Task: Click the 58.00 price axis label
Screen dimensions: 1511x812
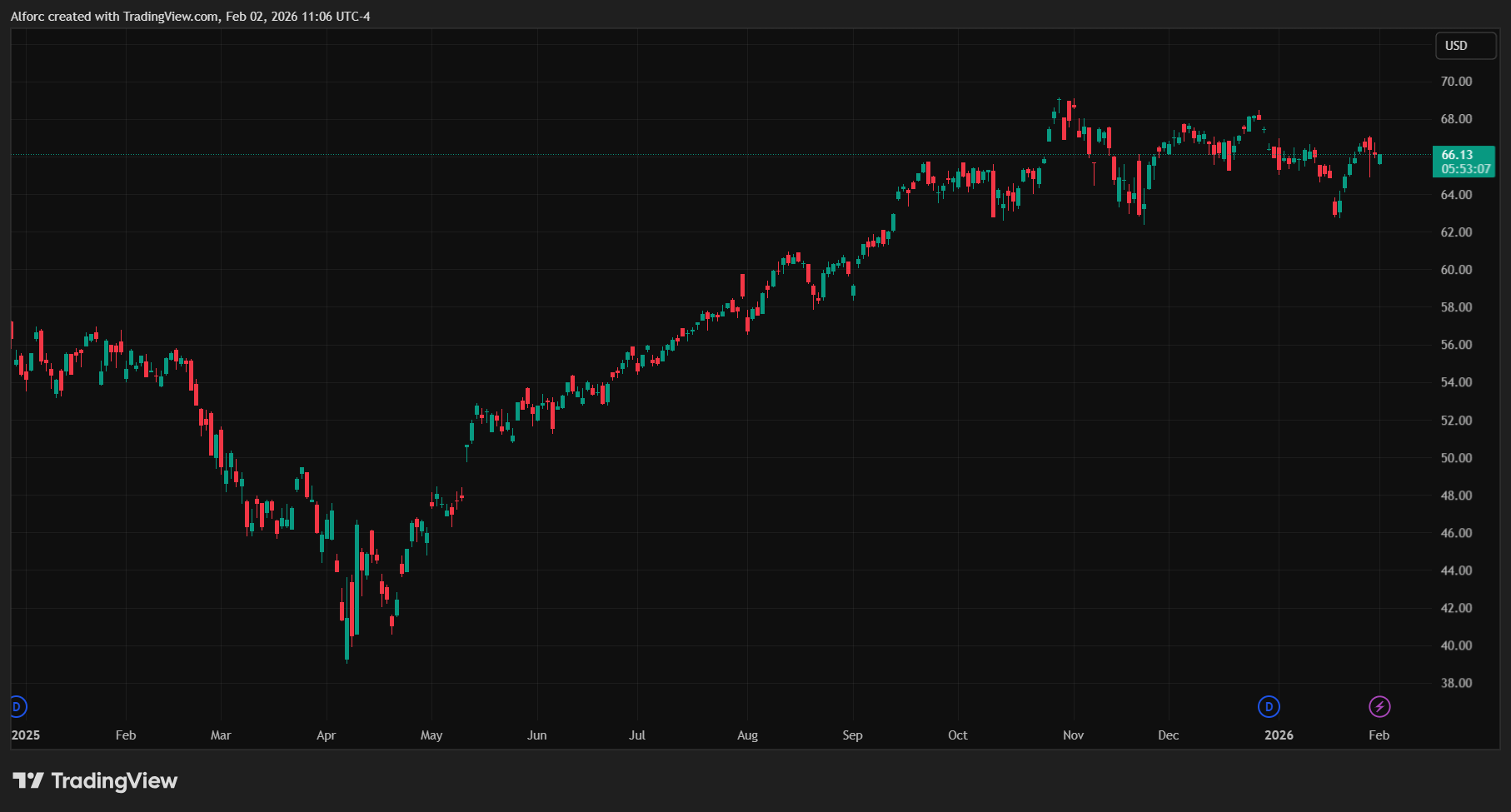Action: tap(1456, 307)
